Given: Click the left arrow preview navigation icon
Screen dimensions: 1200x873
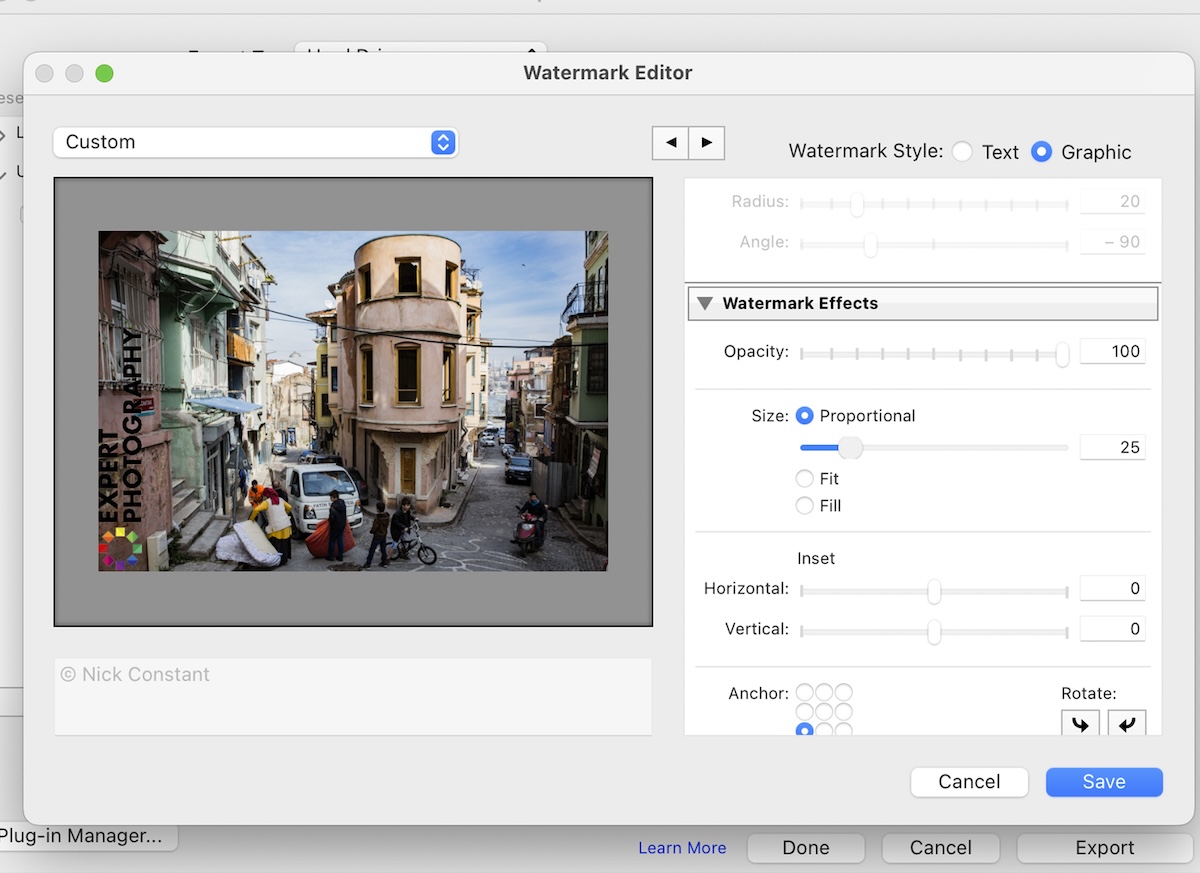Looking at the screenshot, I should [x=670, y=143].
